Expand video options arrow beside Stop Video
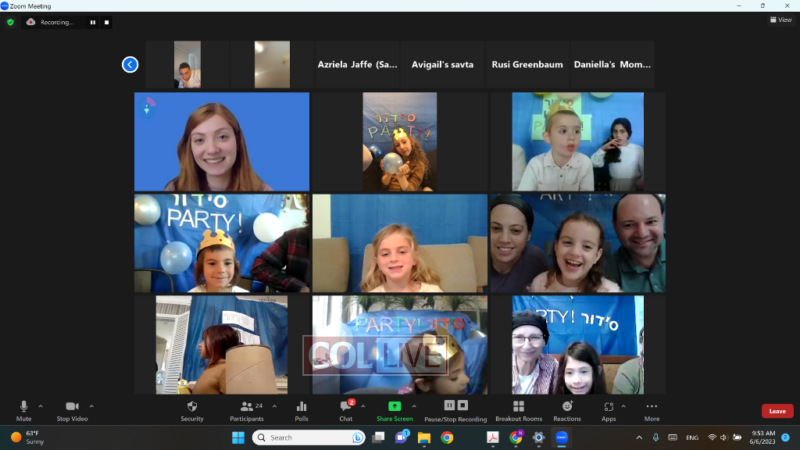This screenshot has width=800, height=450. point(92,406)
